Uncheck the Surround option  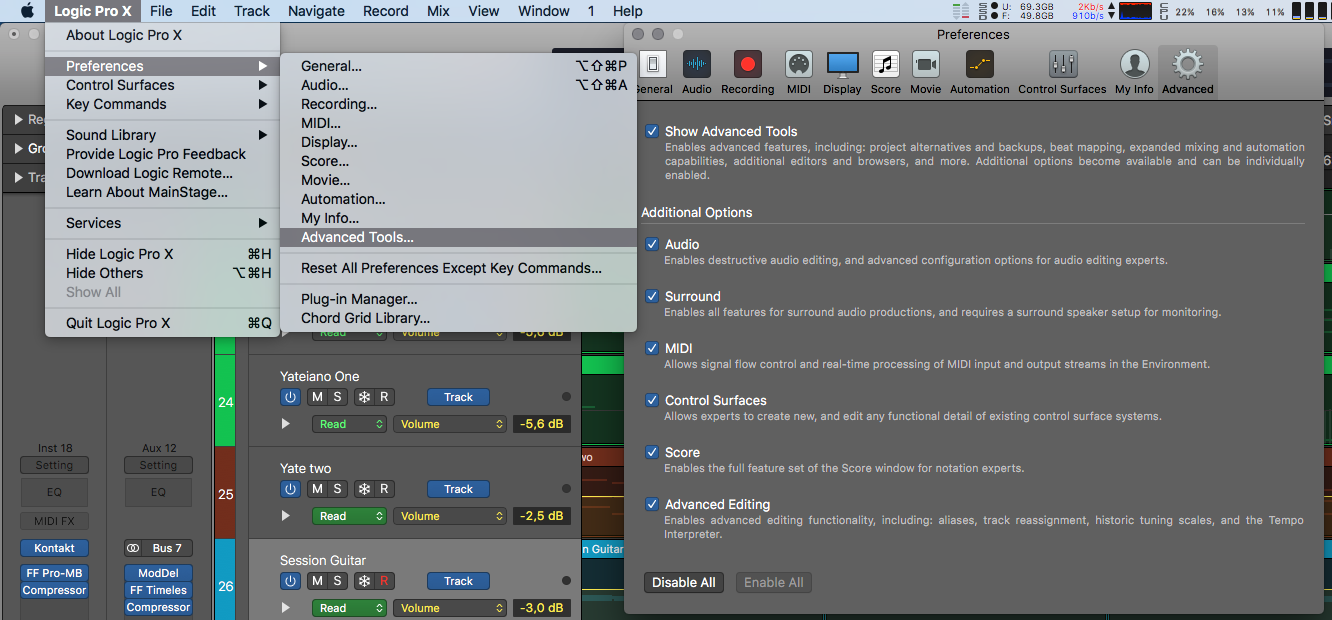coord(652,296)
